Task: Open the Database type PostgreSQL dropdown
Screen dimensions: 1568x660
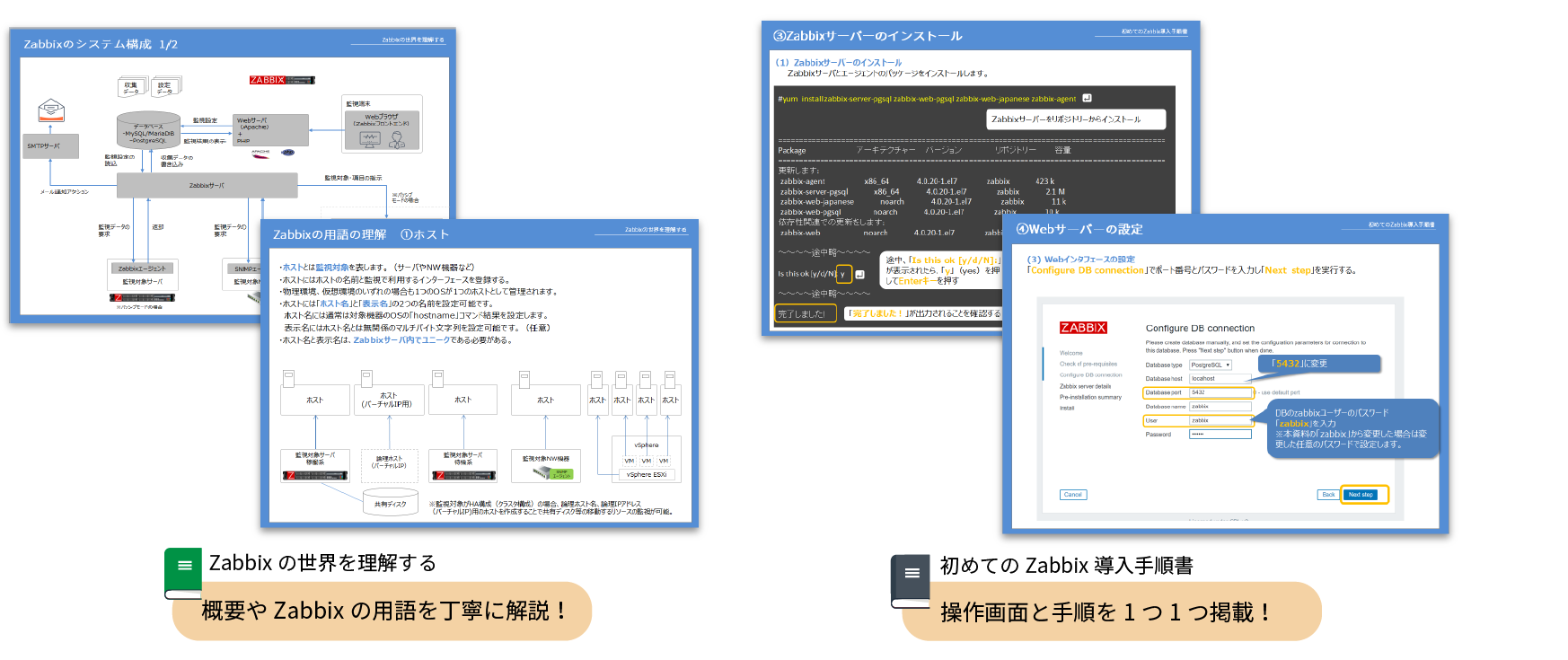Action: coord(1211,365)
